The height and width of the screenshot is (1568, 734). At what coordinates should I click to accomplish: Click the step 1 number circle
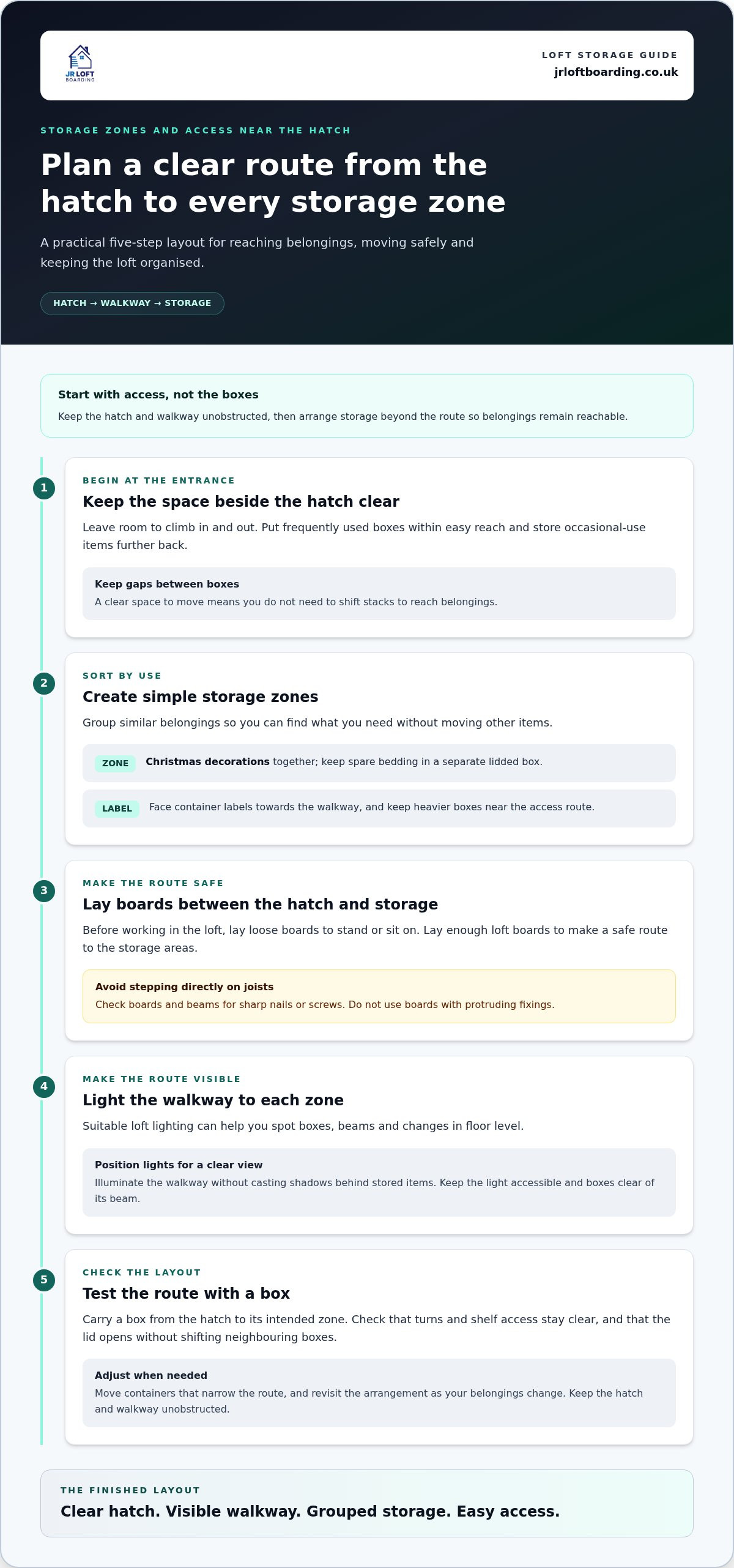(44, 488)
